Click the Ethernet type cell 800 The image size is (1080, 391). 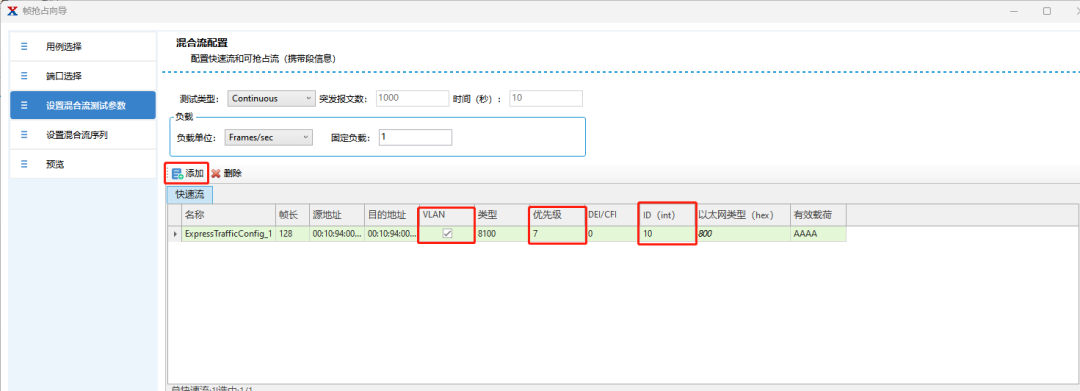point(743,234)
